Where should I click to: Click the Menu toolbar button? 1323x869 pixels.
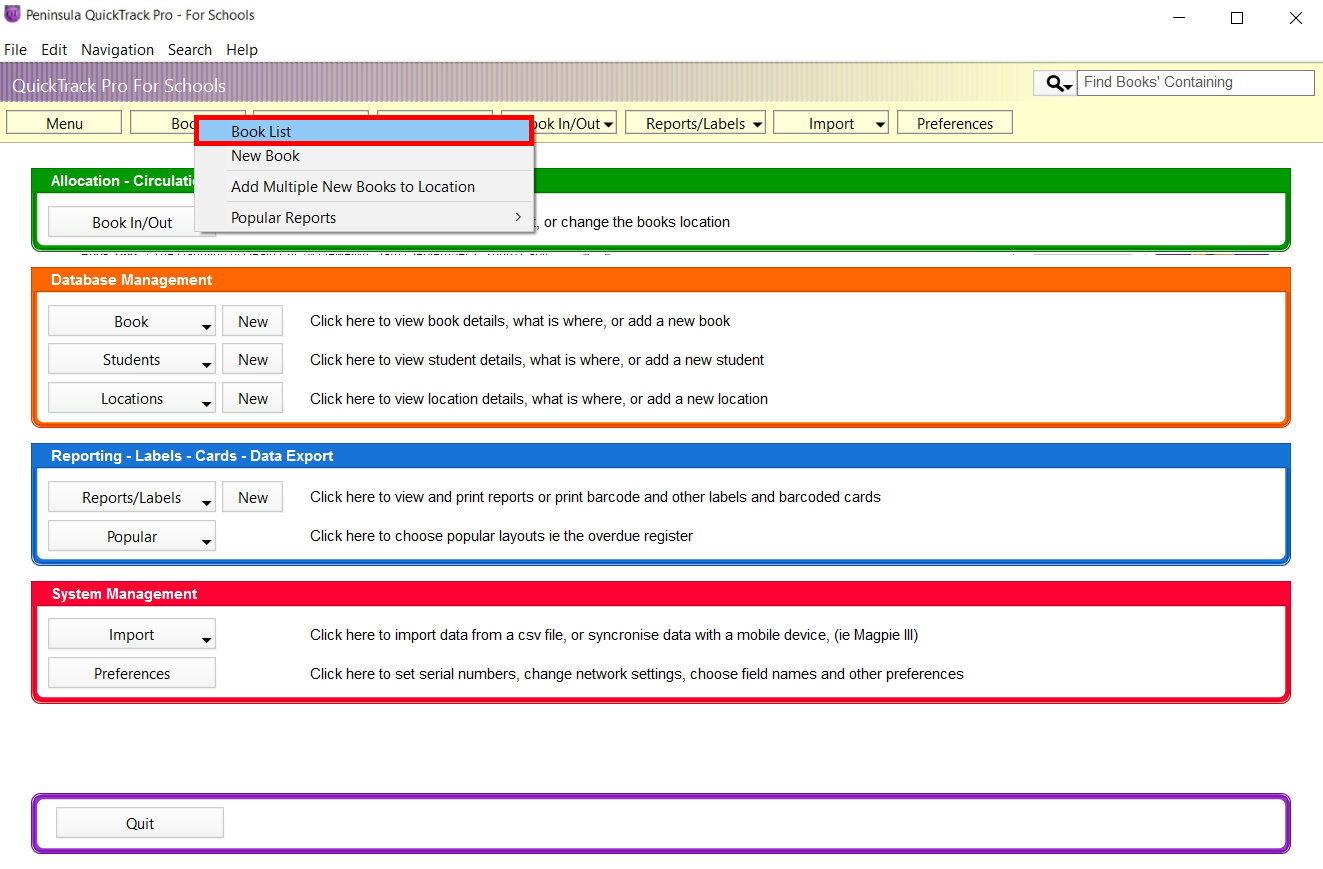pyautogui.click(x=64, y=123)
